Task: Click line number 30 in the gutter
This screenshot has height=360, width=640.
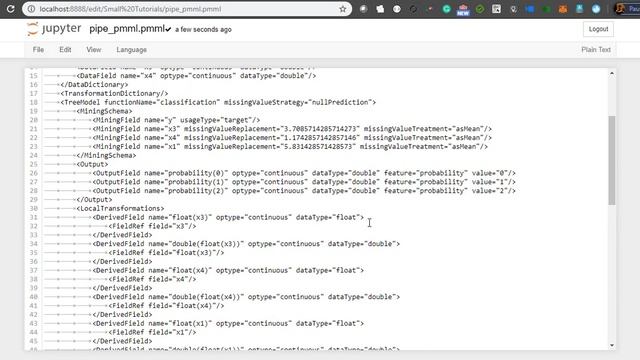Action: pos(33,208)
